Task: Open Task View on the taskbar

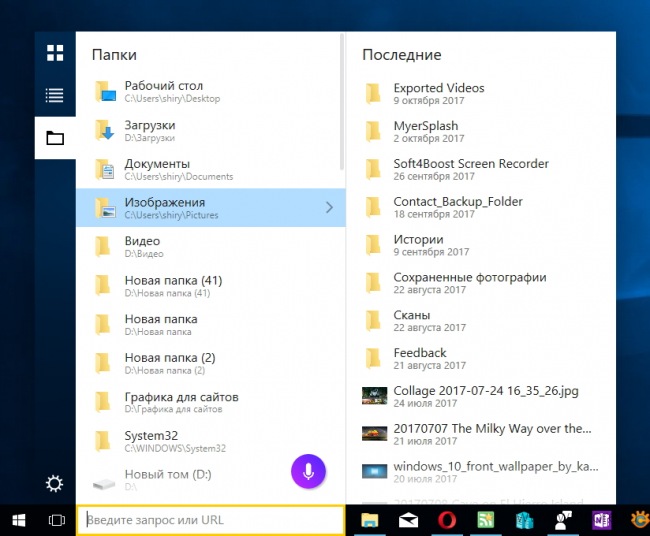Action: (57, 520)
